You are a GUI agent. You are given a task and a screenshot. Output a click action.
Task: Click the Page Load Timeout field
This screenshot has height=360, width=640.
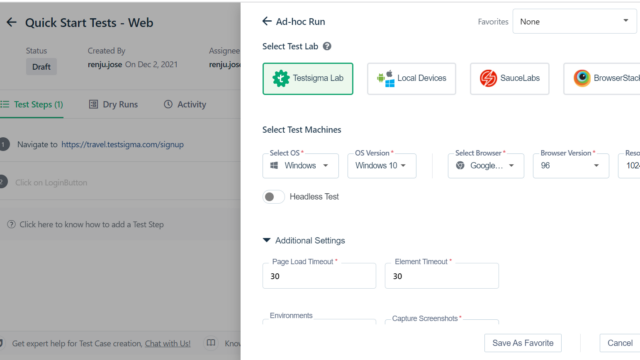click(319, 276)
